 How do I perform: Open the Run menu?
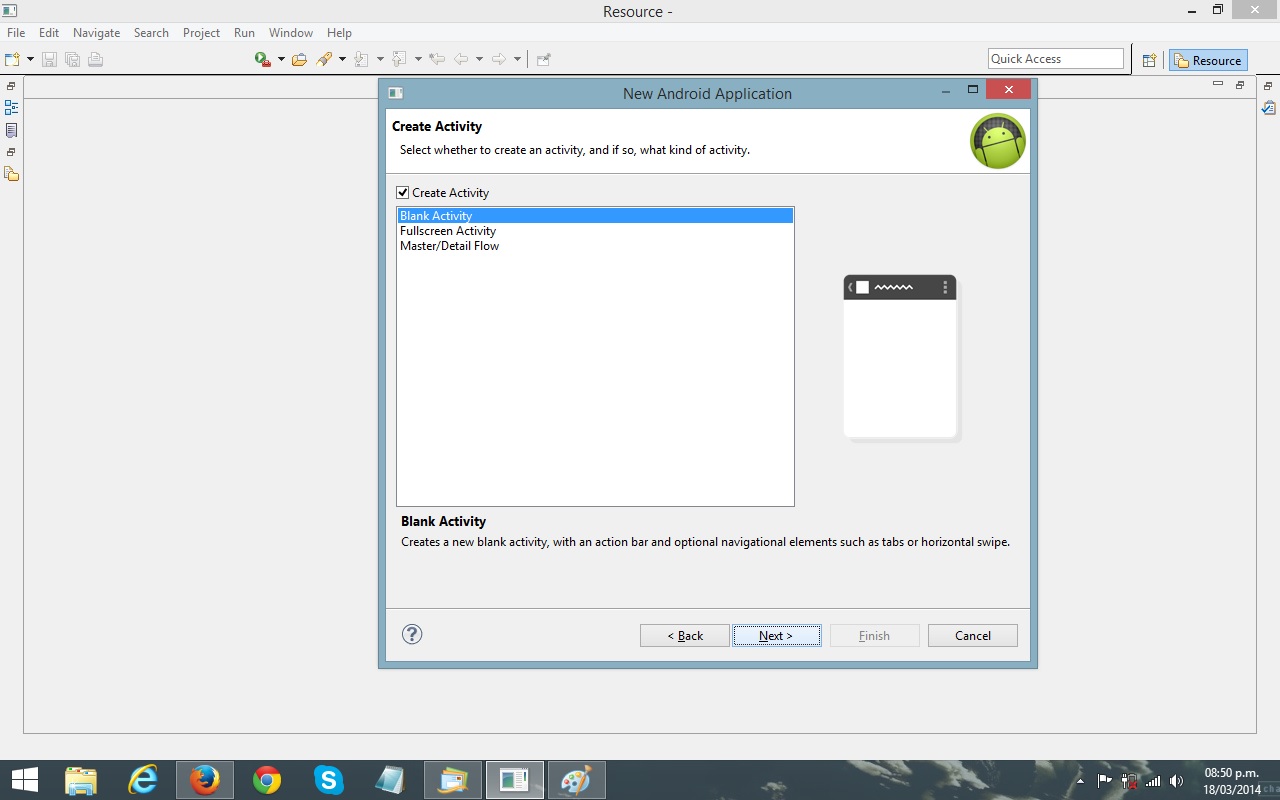pos(244,33)
